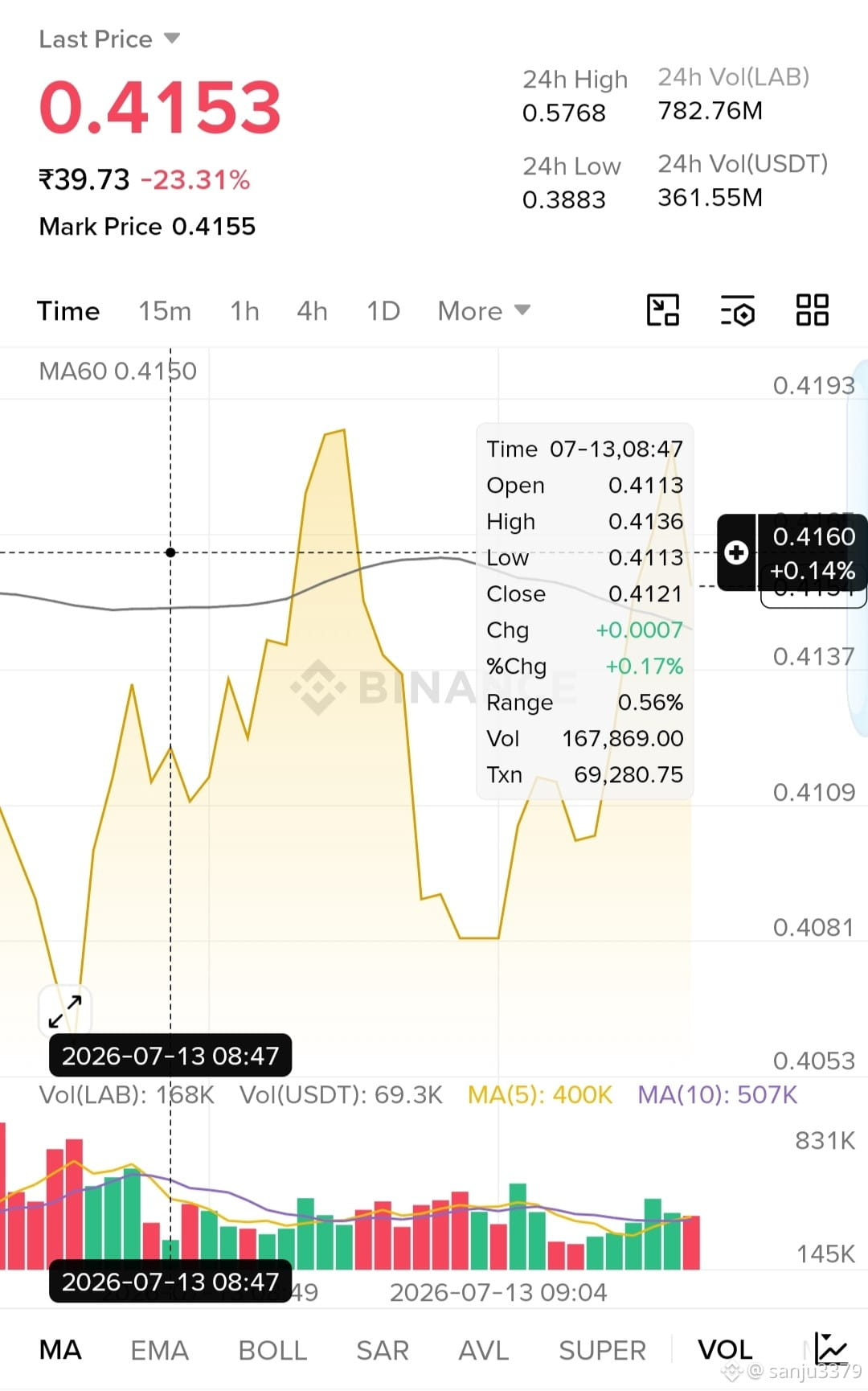Click the 24h High value 0.5768
Viewport: 868px width, 1391px height.
click(564, 113)
